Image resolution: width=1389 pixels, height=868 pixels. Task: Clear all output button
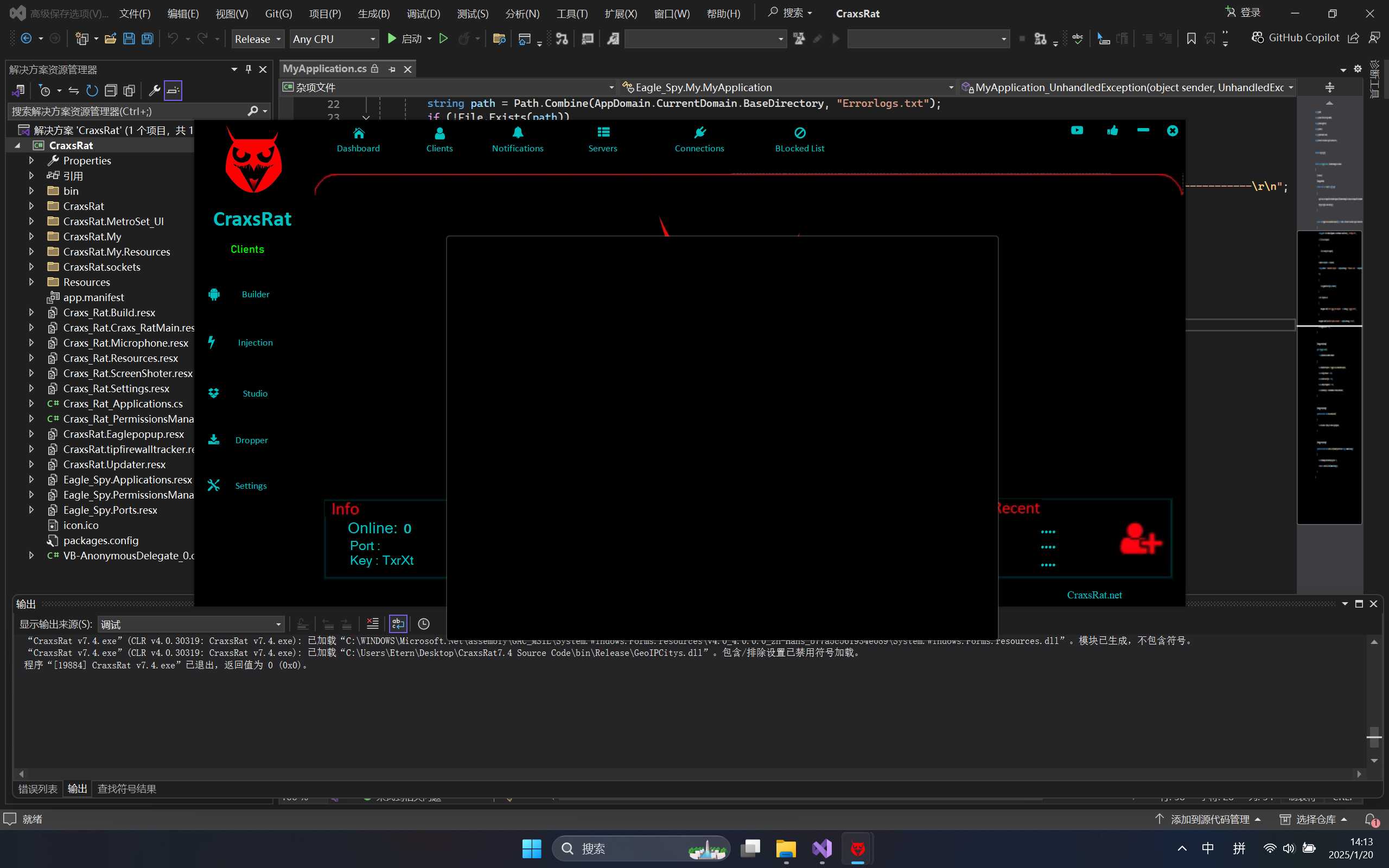373,624
